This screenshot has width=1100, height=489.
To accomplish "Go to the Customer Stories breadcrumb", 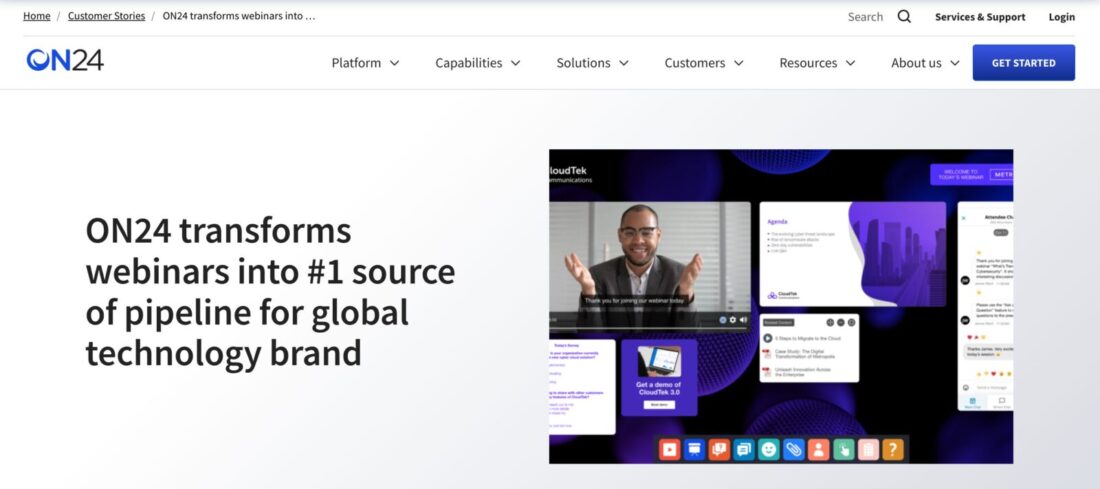I will pos(106,16).
